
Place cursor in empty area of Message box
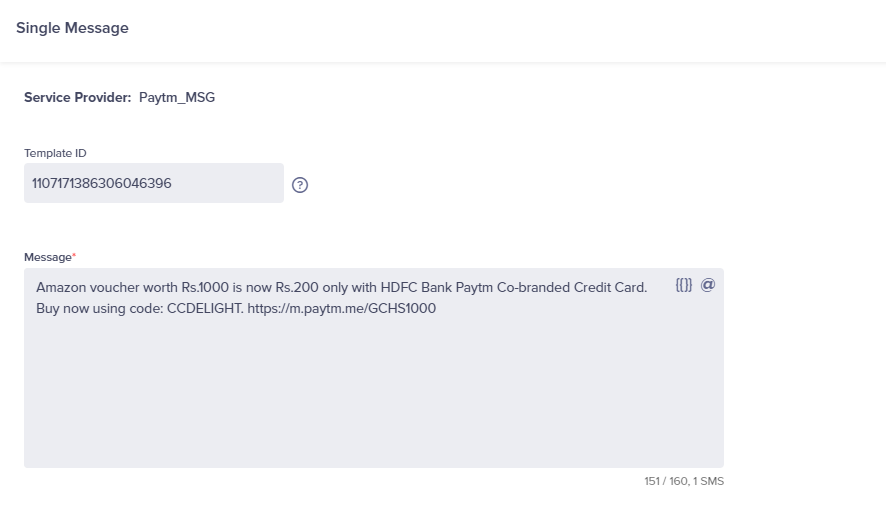pyautogui.click(x=373, y=390)
